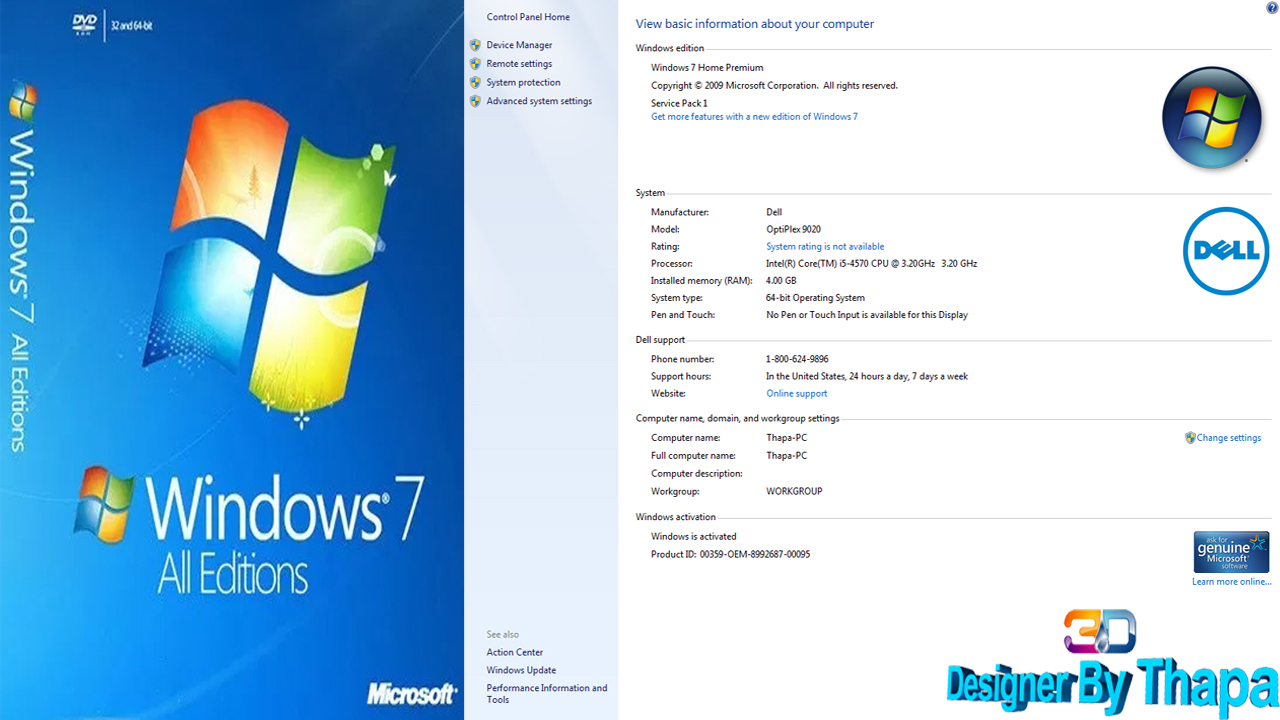Image resolution: width=1280 pixels, height=720 pixels.
Task: Open the Online support website link
Action: [796, 394]
